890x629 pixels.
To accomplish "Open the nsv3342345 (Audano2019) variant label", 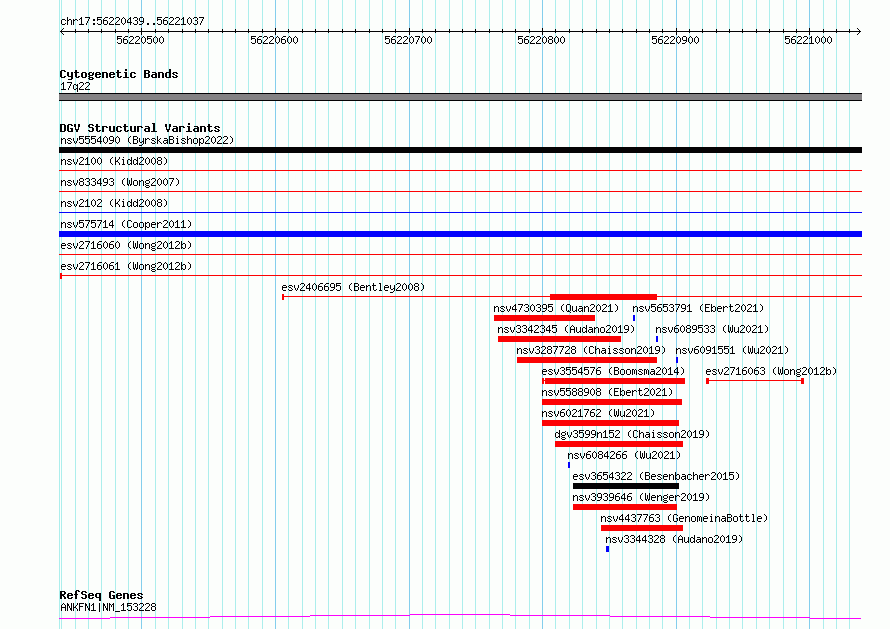I will [565, 329].
